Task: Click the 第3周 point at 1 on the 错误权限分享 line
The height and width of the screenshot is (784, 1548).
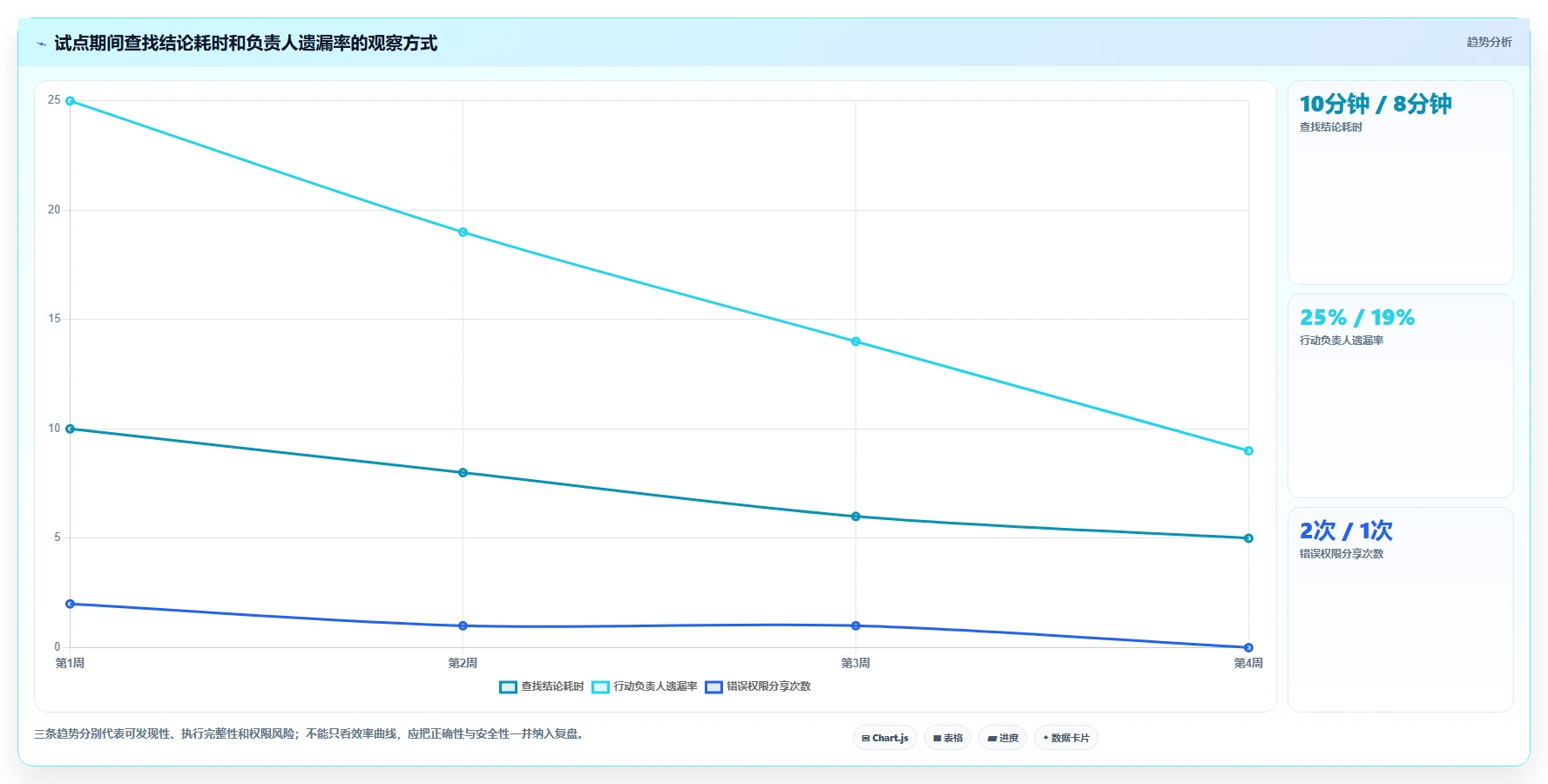Action: (855, 625)
